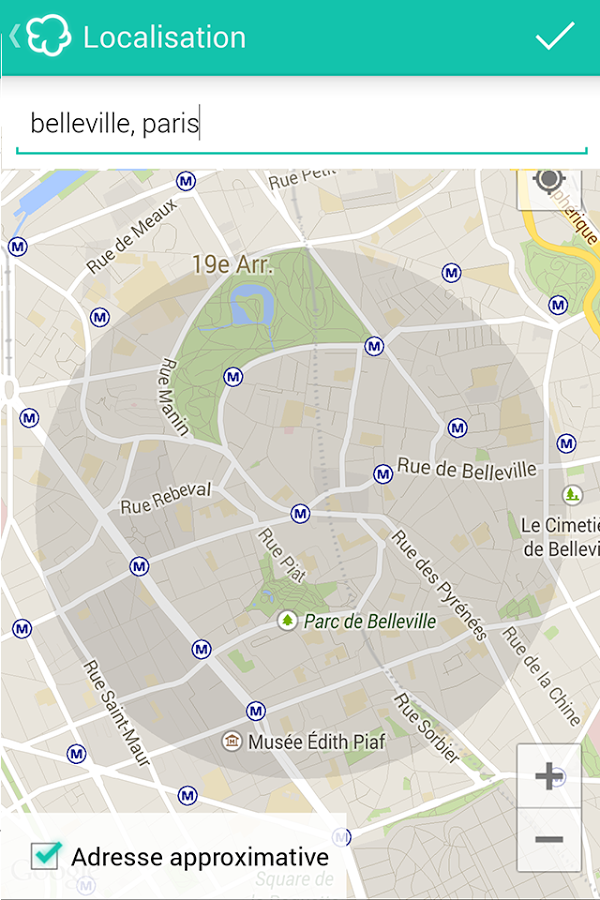Viewport: 600px width, 900px height.
Task: Tap the metro icon above Rue de Meaux
Action: 185,181
